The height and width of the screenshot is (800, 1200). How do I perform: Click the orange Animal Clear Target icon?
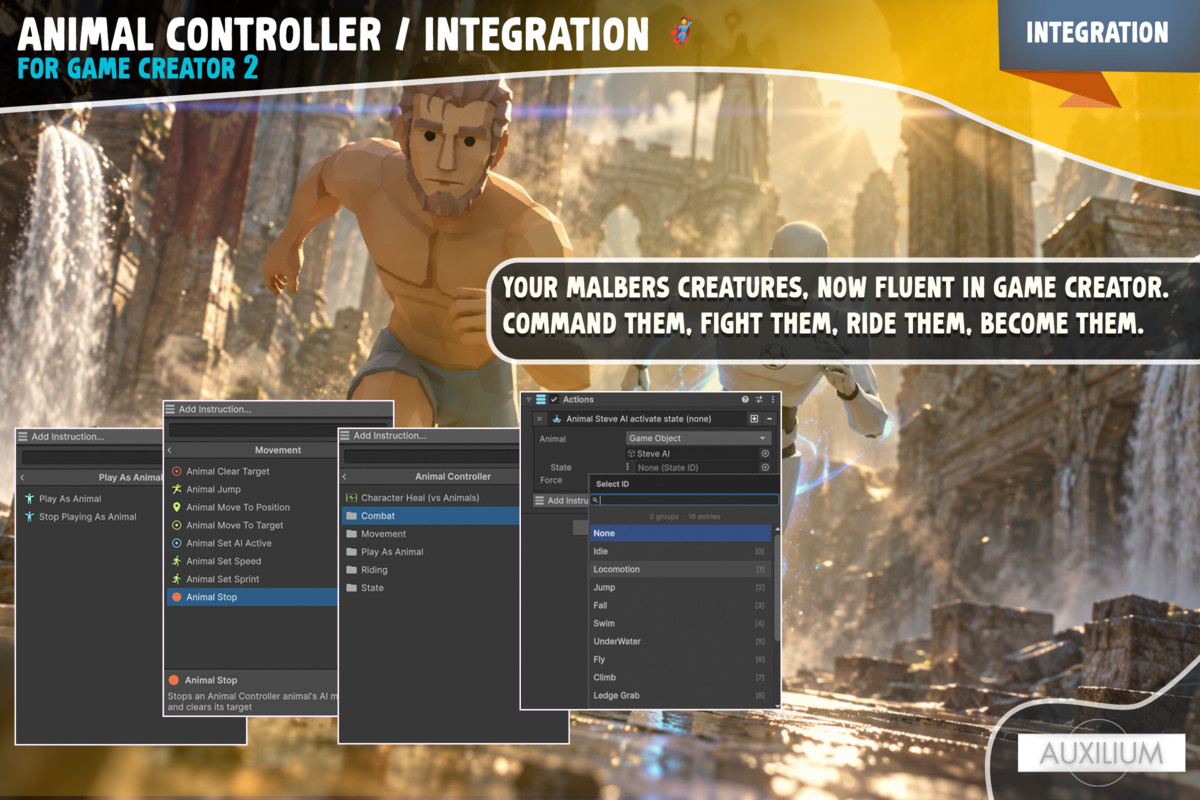[177, 471]
